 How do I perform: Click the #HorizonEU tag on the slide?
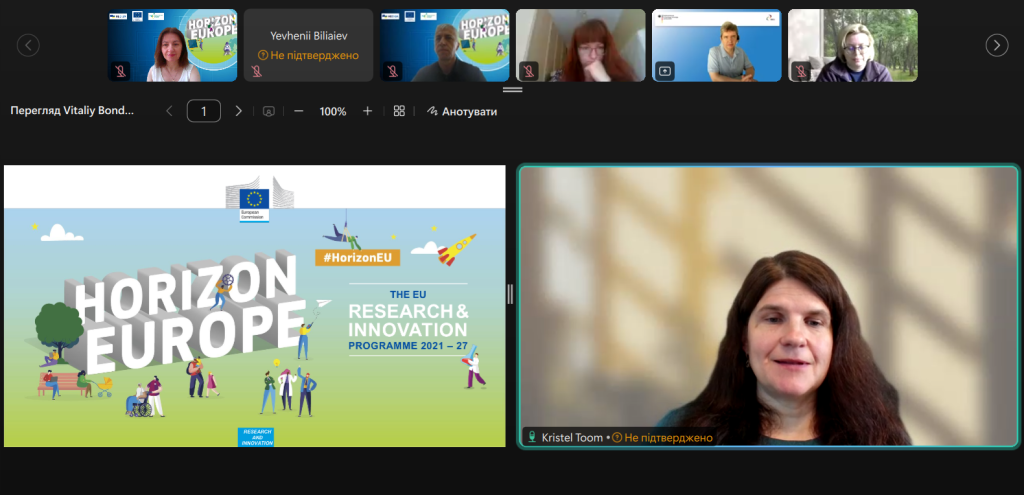point(357,257)
